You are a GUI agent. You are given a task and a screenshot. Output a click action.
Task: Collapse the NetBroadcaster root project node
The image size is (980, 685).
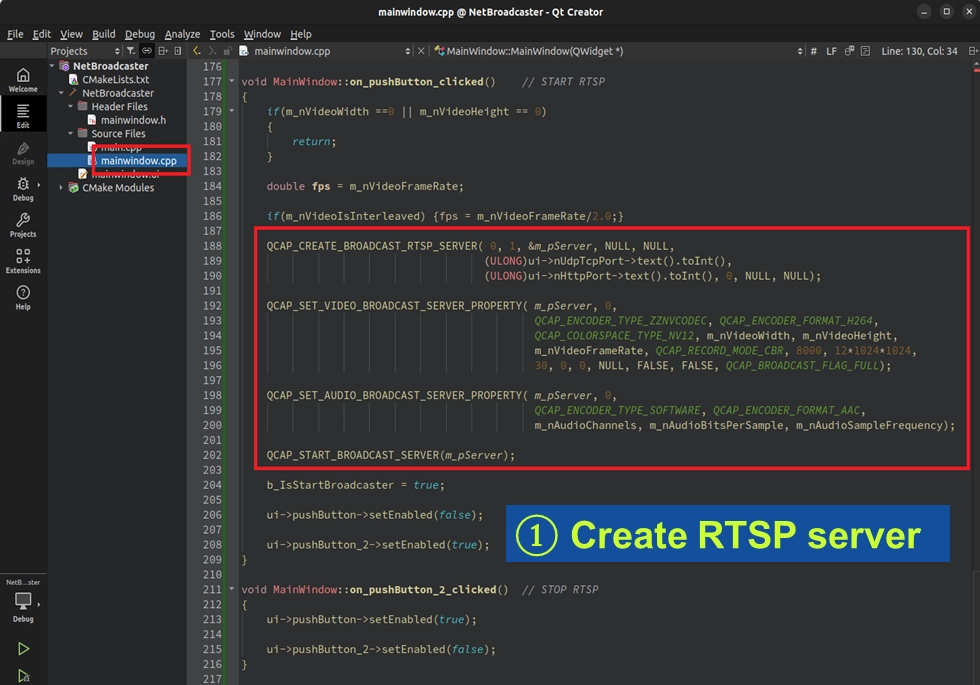coord(52,66)
